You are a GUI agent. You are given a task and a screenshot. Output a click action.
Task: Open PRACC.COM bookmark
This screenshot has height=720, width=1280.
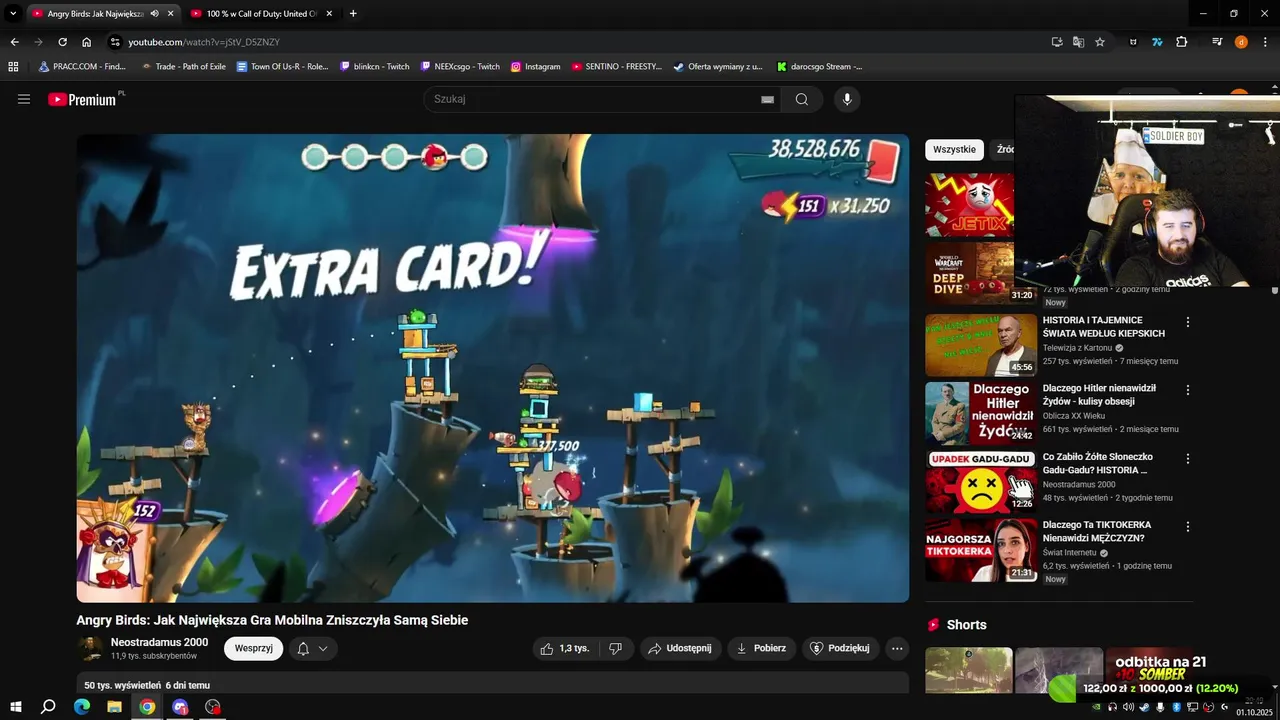tap(82, 67)
